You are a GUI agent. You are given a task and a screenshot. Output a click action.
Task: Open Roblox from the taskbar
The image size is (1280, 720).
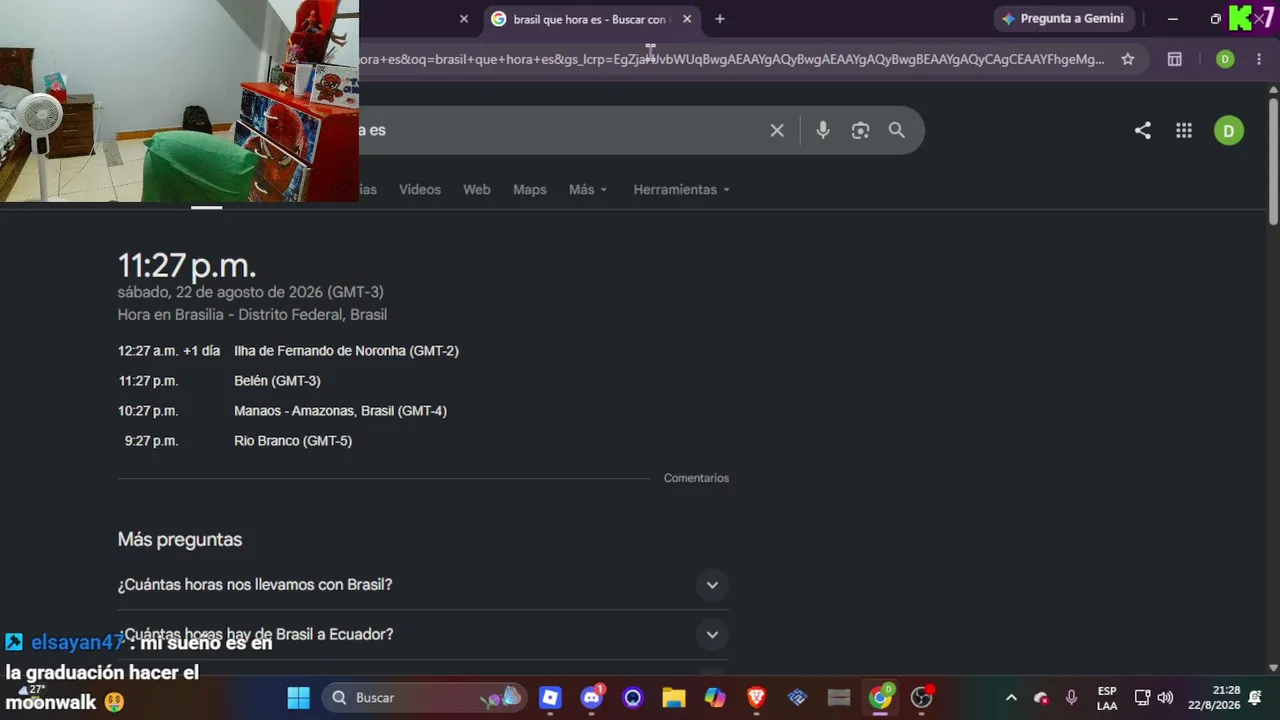pos(550,698)
